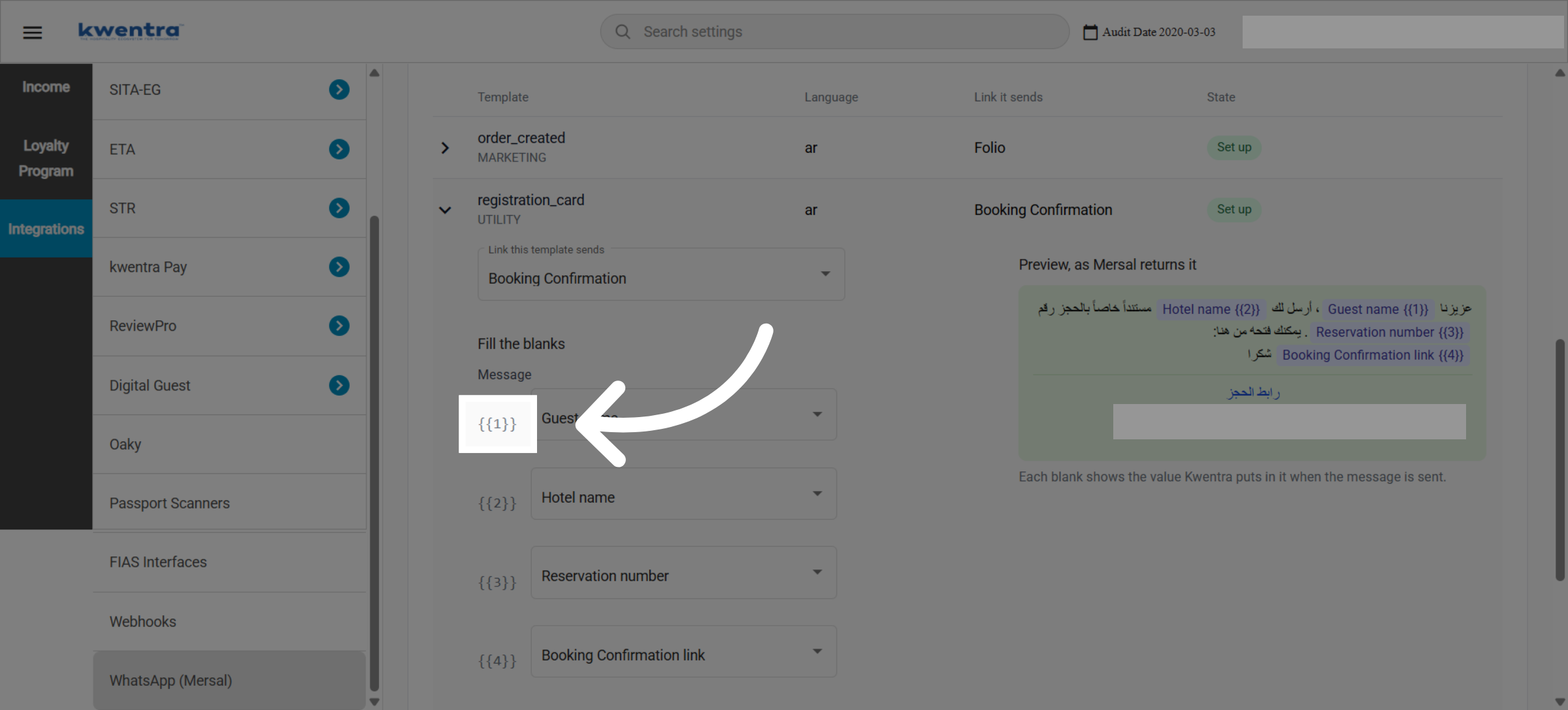The height and width of the screenshot is (710, 1568).
Task: Open the {{1}} Guest name dropdown
Action: (683, 414)
